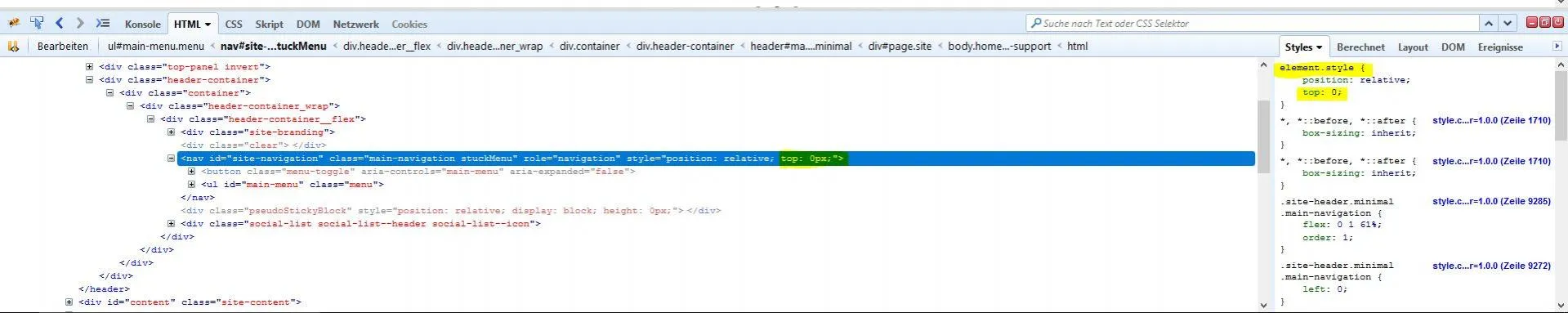Activate the inspect element pointer tool
1568x313 pixels.
(37, 23)
